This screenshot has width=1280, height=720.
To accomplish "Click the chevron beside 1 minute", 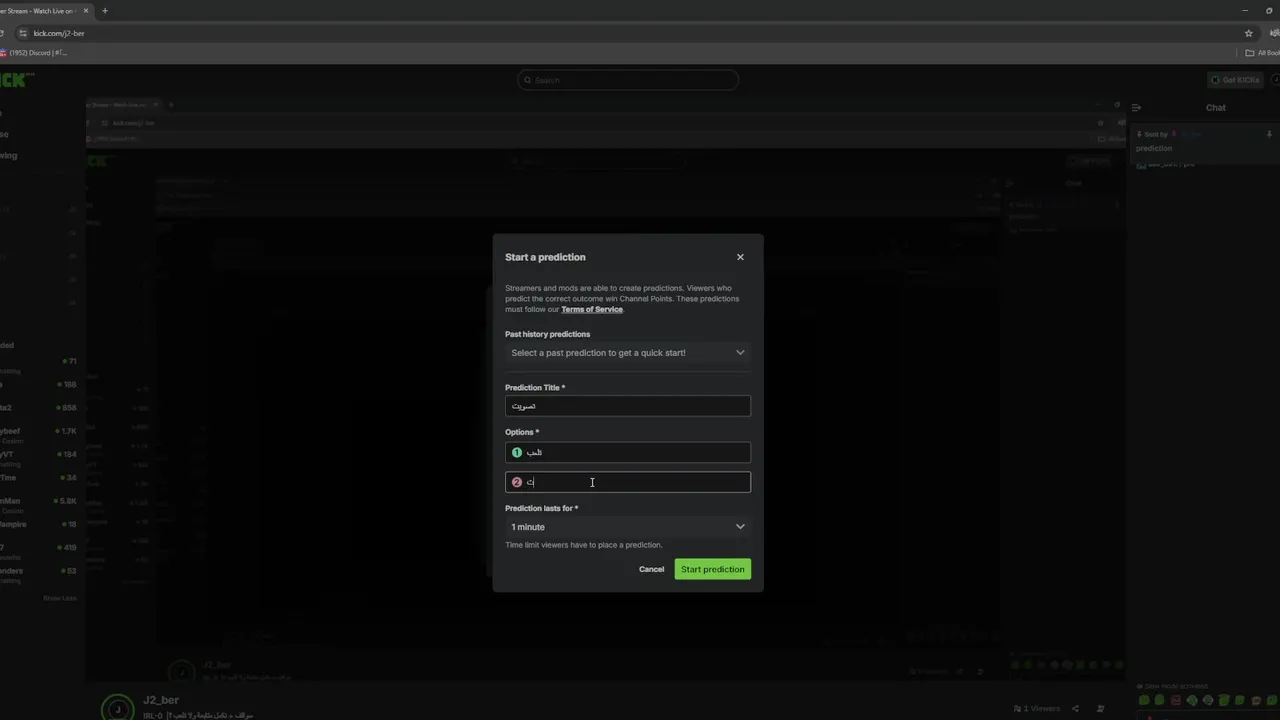I will [x=740, y=527].
